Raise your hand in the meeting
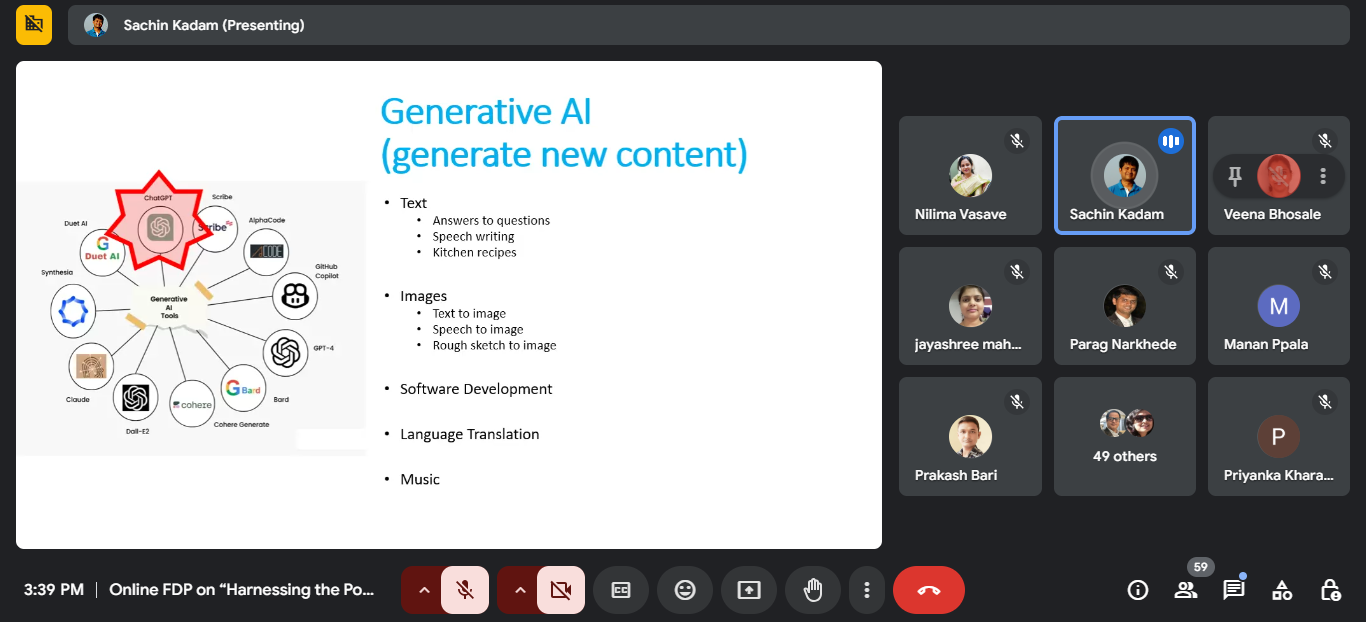The image size is (1366, 622). pos(813,590)
